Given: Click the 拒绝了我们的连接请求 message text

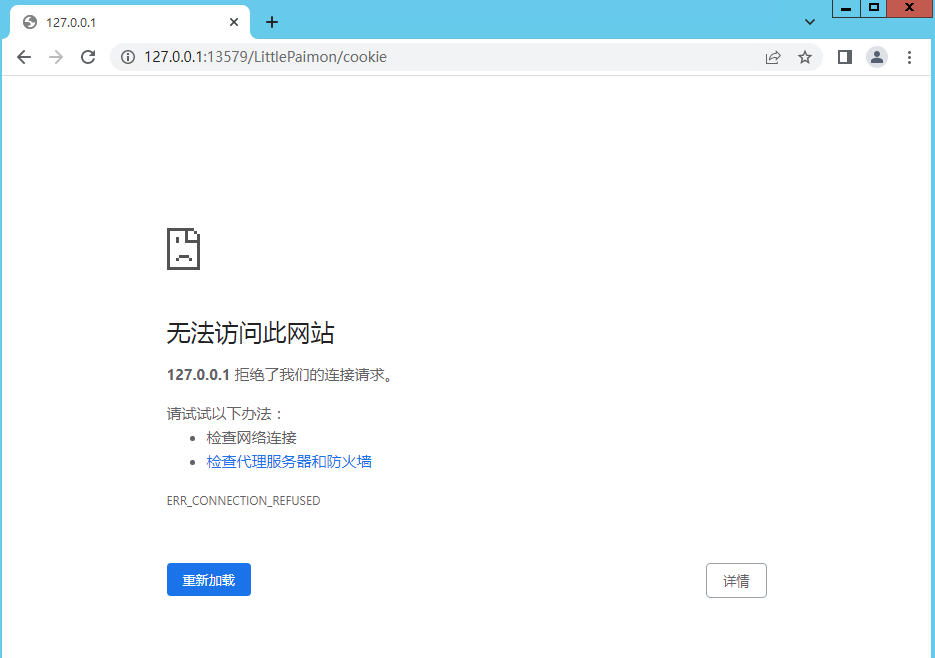Looking at the screenshot, I should point(314,375).
